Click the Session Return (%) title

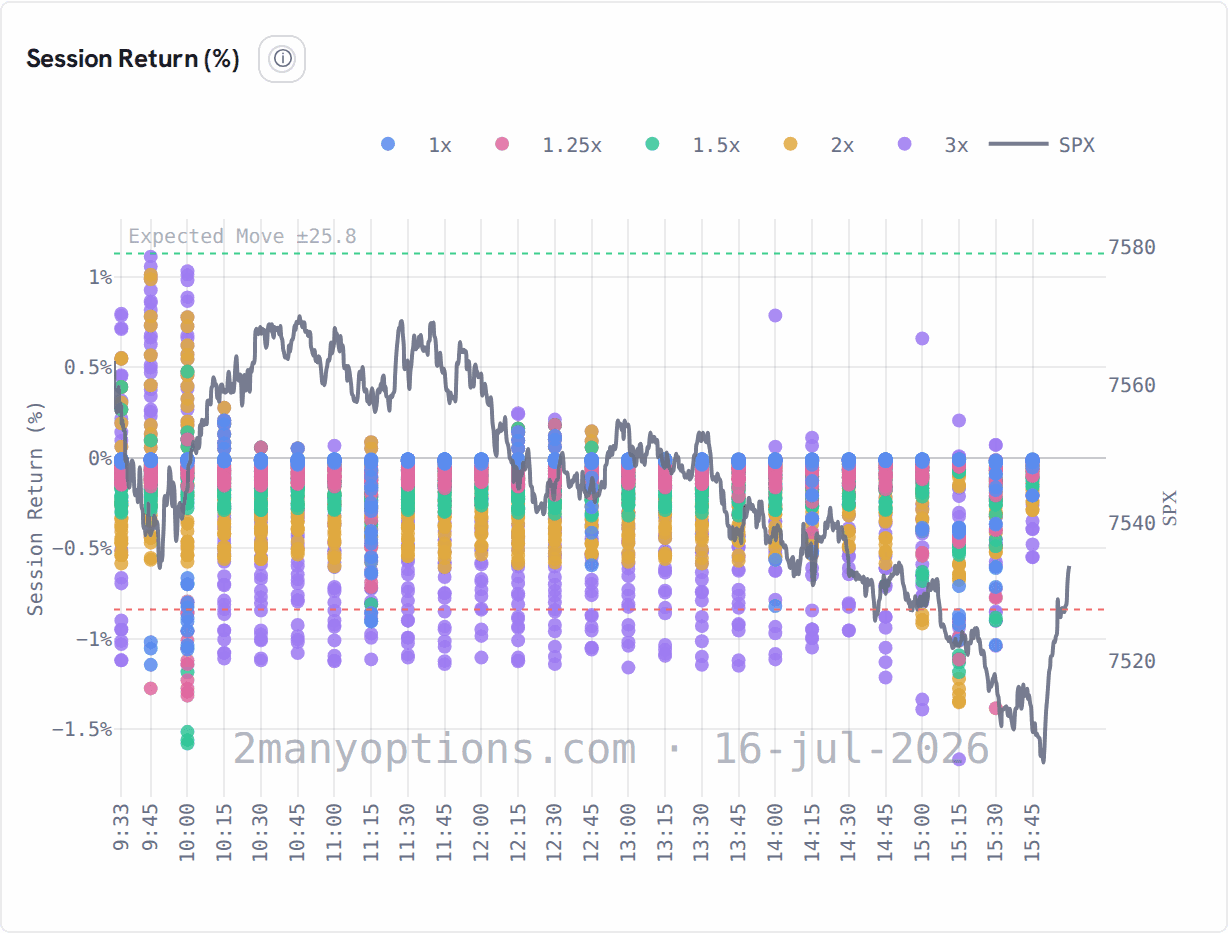tap(133, 59)
